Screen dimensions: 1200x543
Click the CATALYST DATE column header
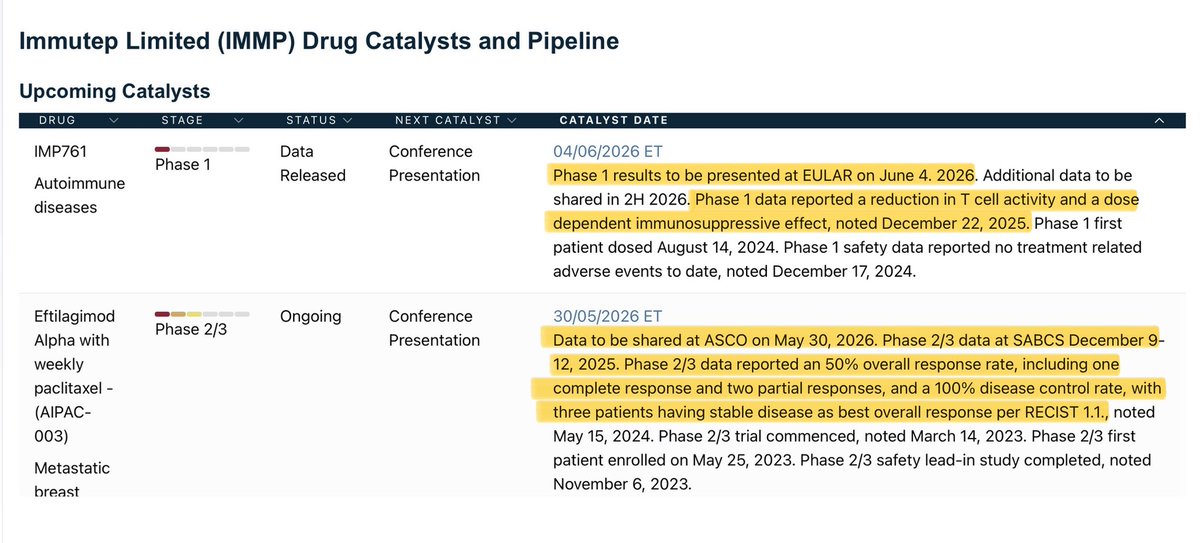point(613,120)
